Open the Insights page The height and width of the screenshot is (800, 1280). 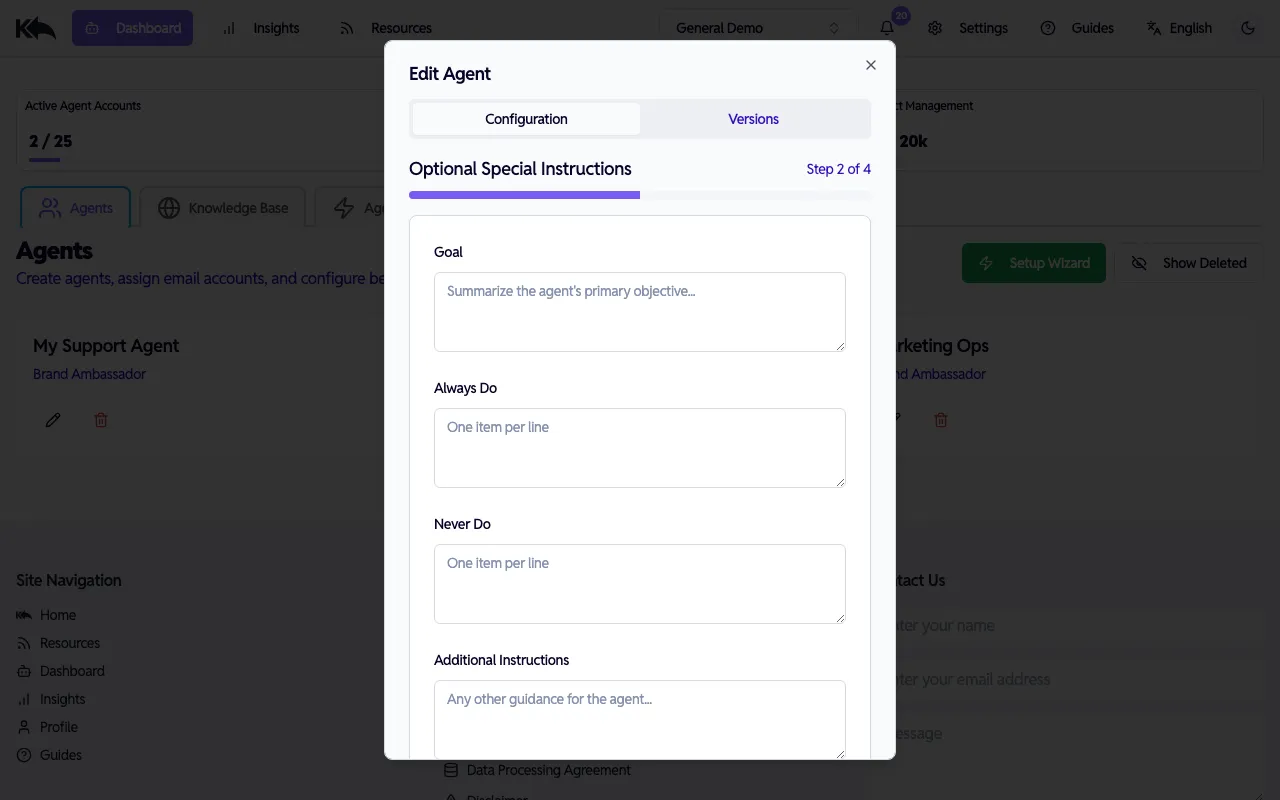[x=262, y=28]
